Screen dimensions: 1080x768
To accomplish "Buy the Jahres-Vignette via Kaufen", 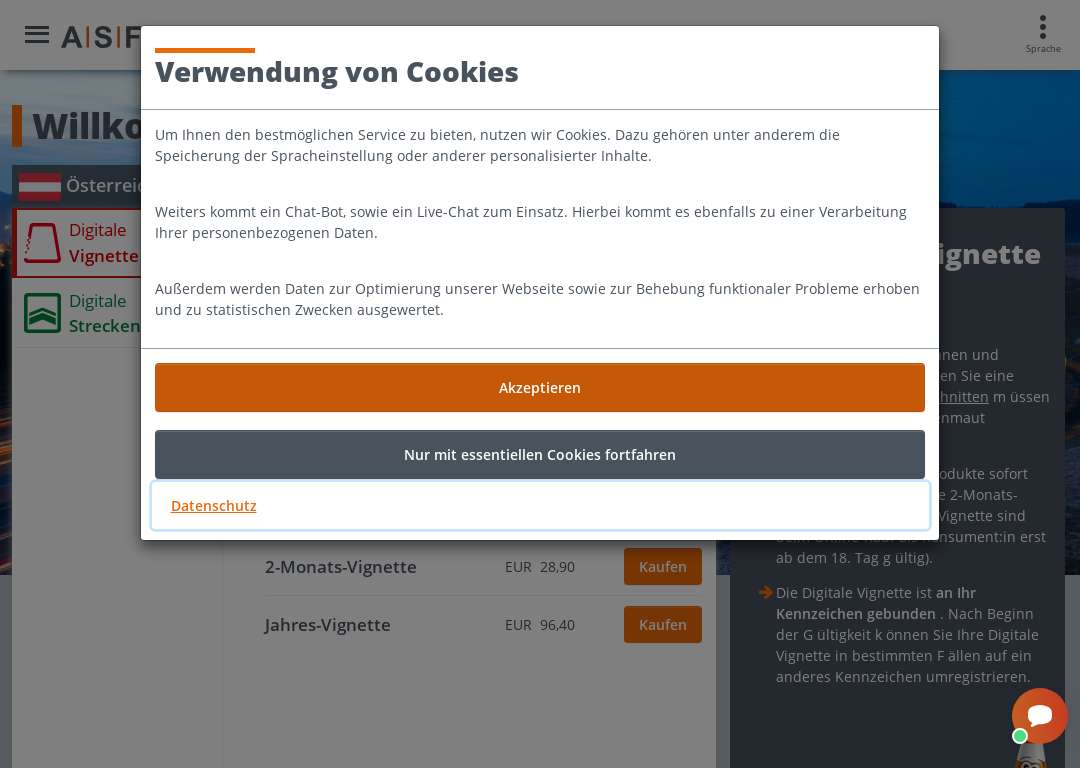I will (x=663, y=625).
